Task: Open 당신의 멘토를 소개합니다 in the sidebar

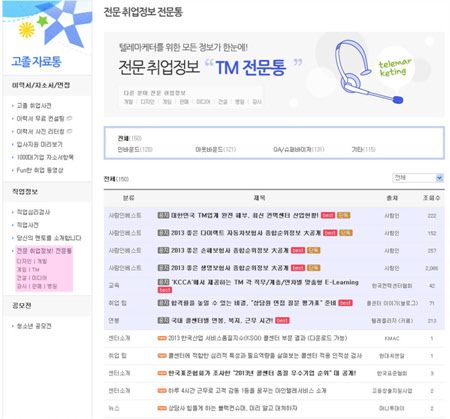Action: 49,238
